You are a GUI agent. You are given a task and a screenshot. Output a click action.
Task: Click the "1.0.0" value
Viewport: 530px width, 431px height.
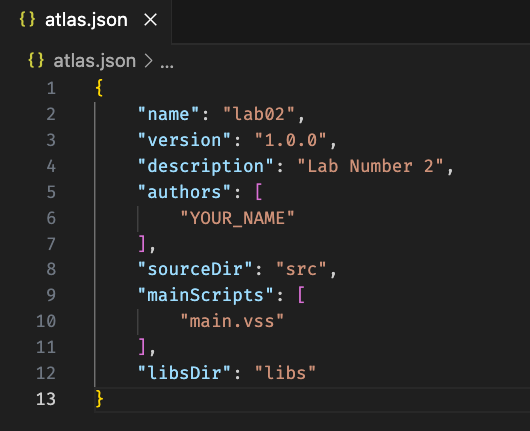pos(291,140)
